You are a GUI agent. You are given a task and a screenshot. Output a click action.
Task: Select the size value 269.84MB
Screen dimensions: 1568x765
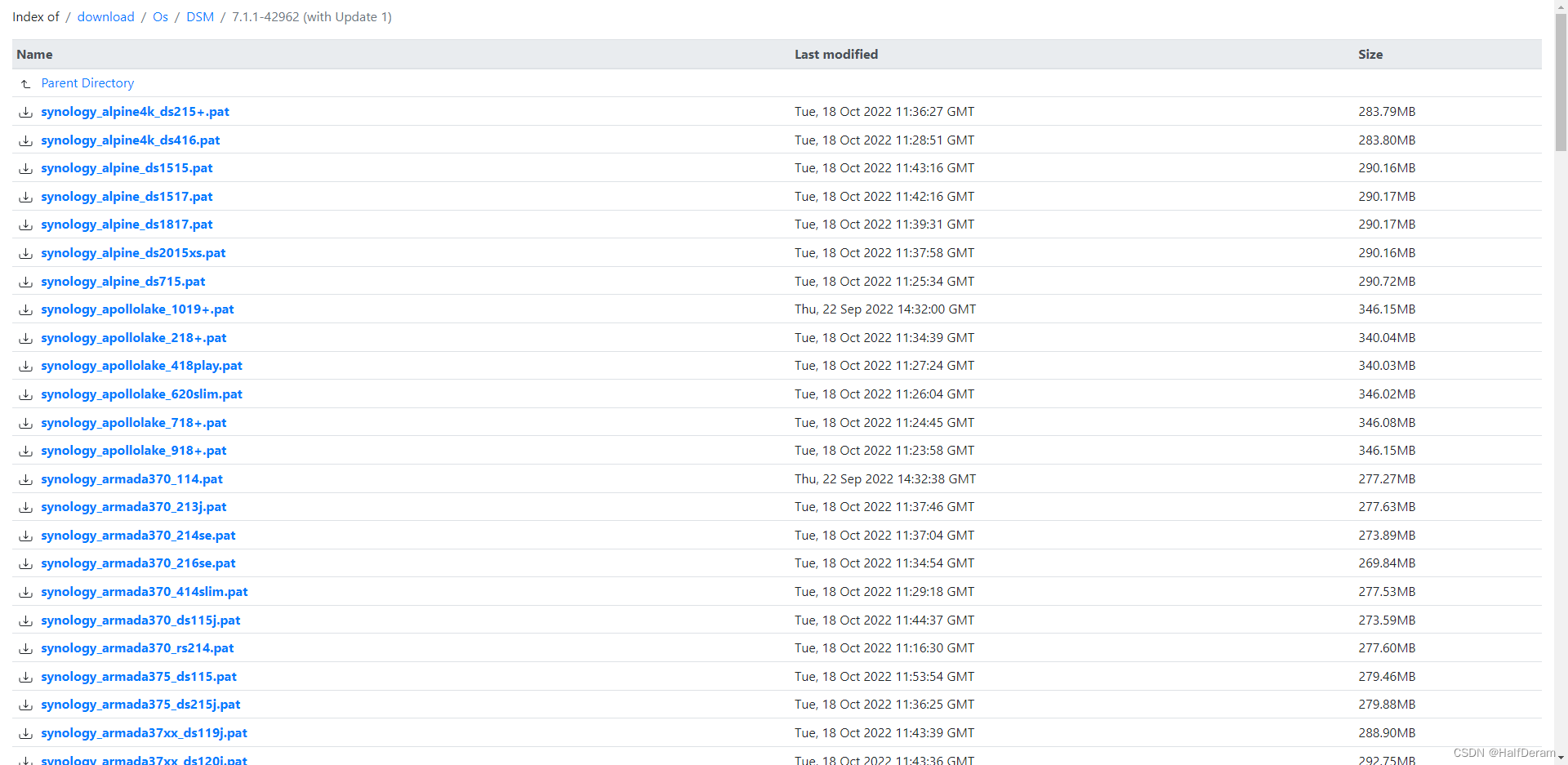[1387, 563]
